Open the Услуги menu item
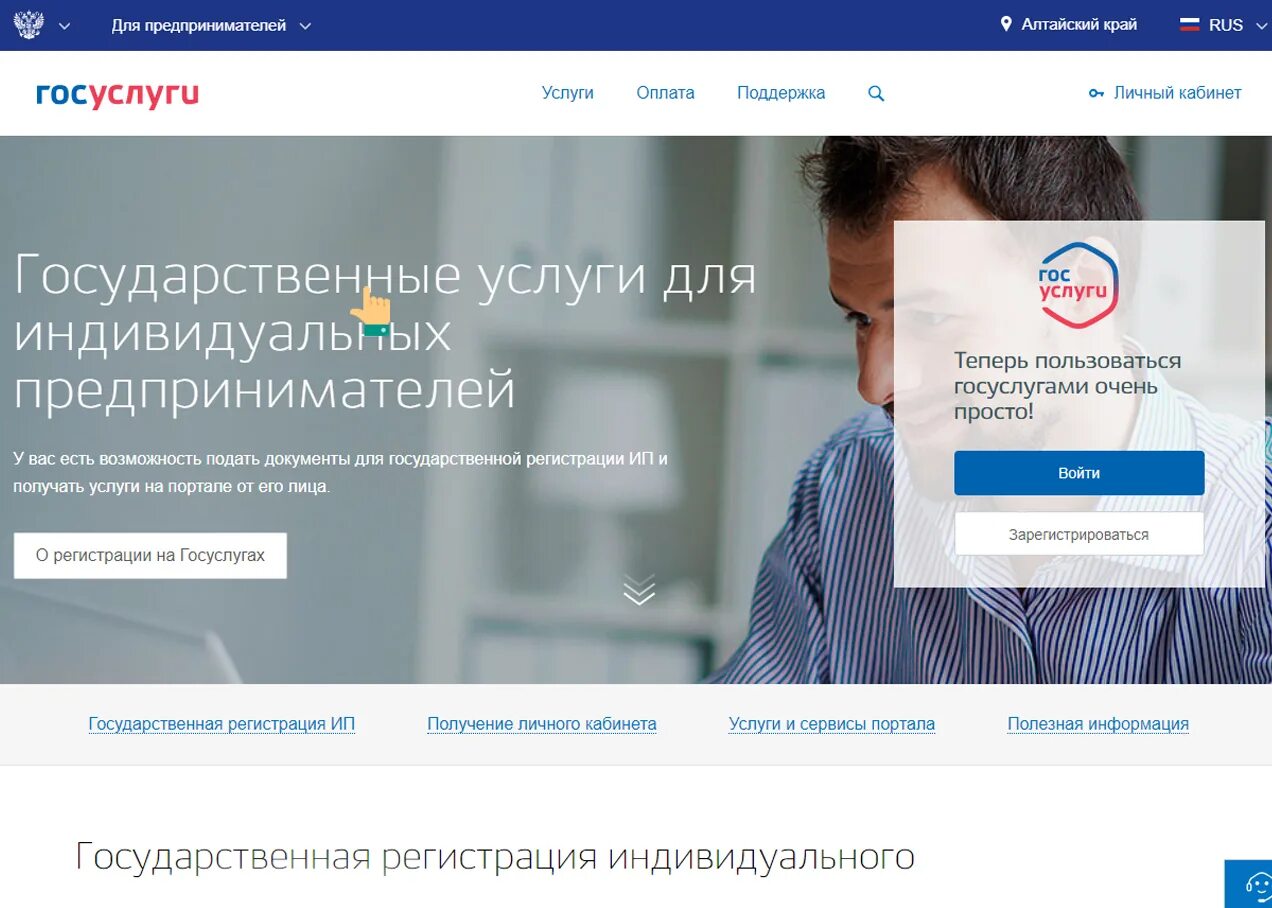 (x=568, y=93)
